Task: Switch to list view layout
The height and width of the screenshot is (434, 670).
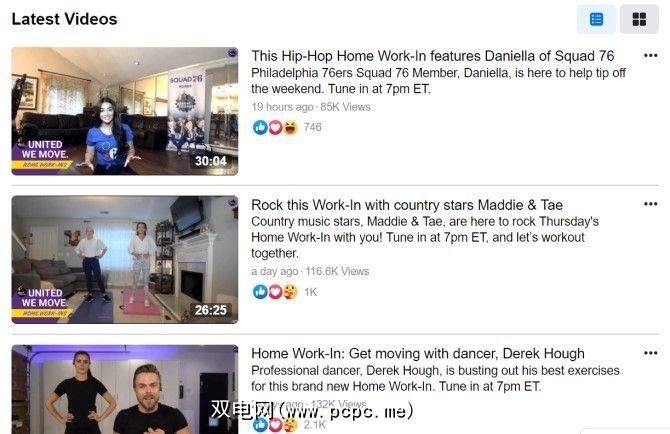Action: tap(596, 19)
